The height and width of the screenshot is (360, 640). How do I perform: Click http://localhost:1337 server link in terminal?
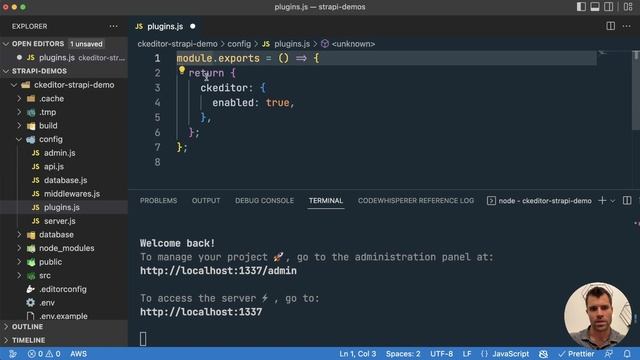pyautogui.click(x=201, y=312)
